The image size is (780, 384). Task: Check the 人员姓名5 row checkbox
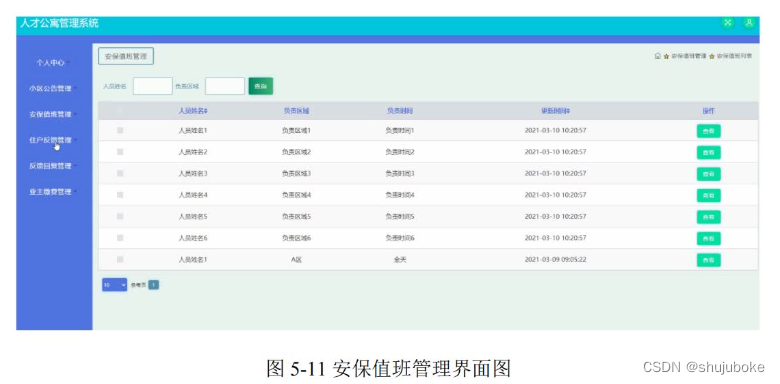click(x=120, y=216)
